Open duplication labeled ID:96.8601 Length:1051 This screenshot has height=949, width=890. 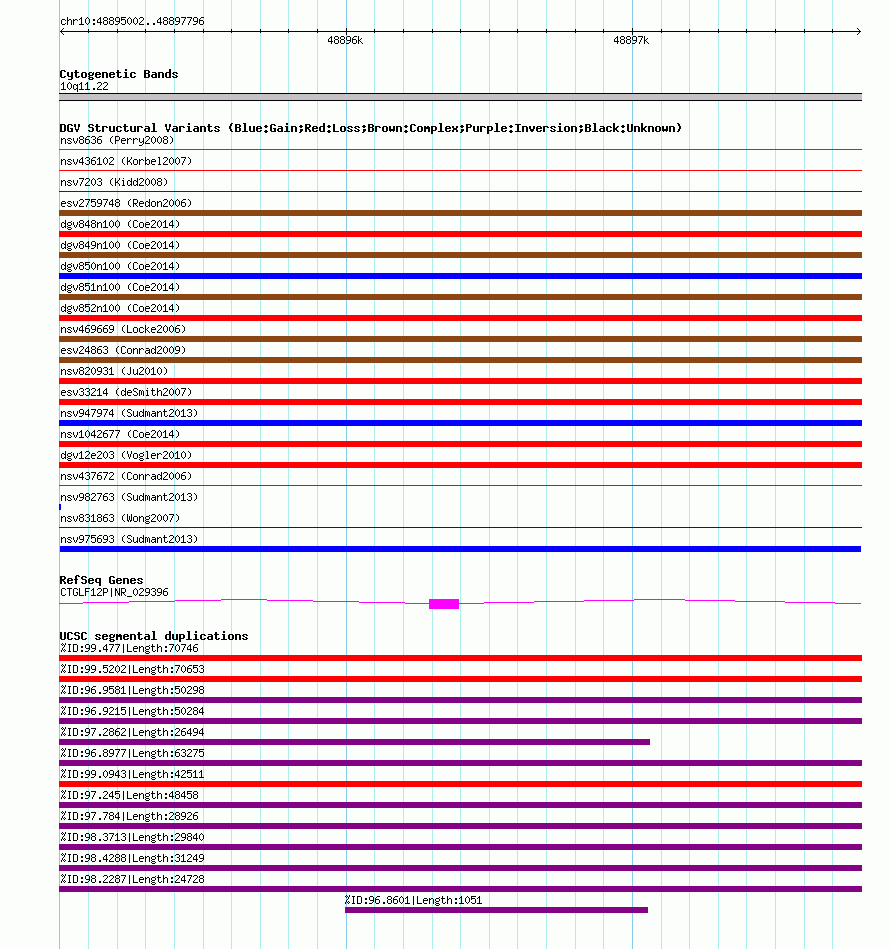(x=413, y=901)
